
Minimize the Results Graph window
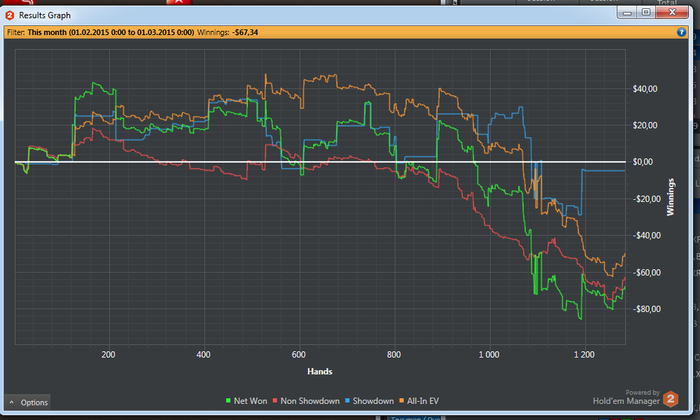tap(627, 12)
